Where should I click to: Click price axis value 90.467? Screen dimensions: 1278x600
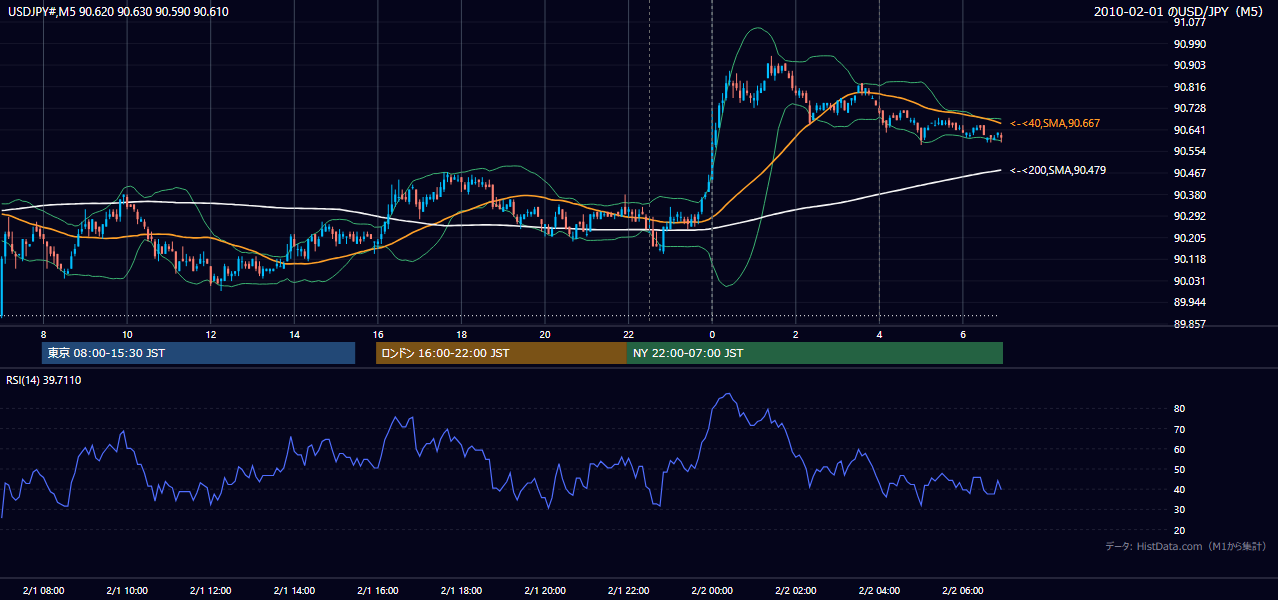pos(1189,173)
